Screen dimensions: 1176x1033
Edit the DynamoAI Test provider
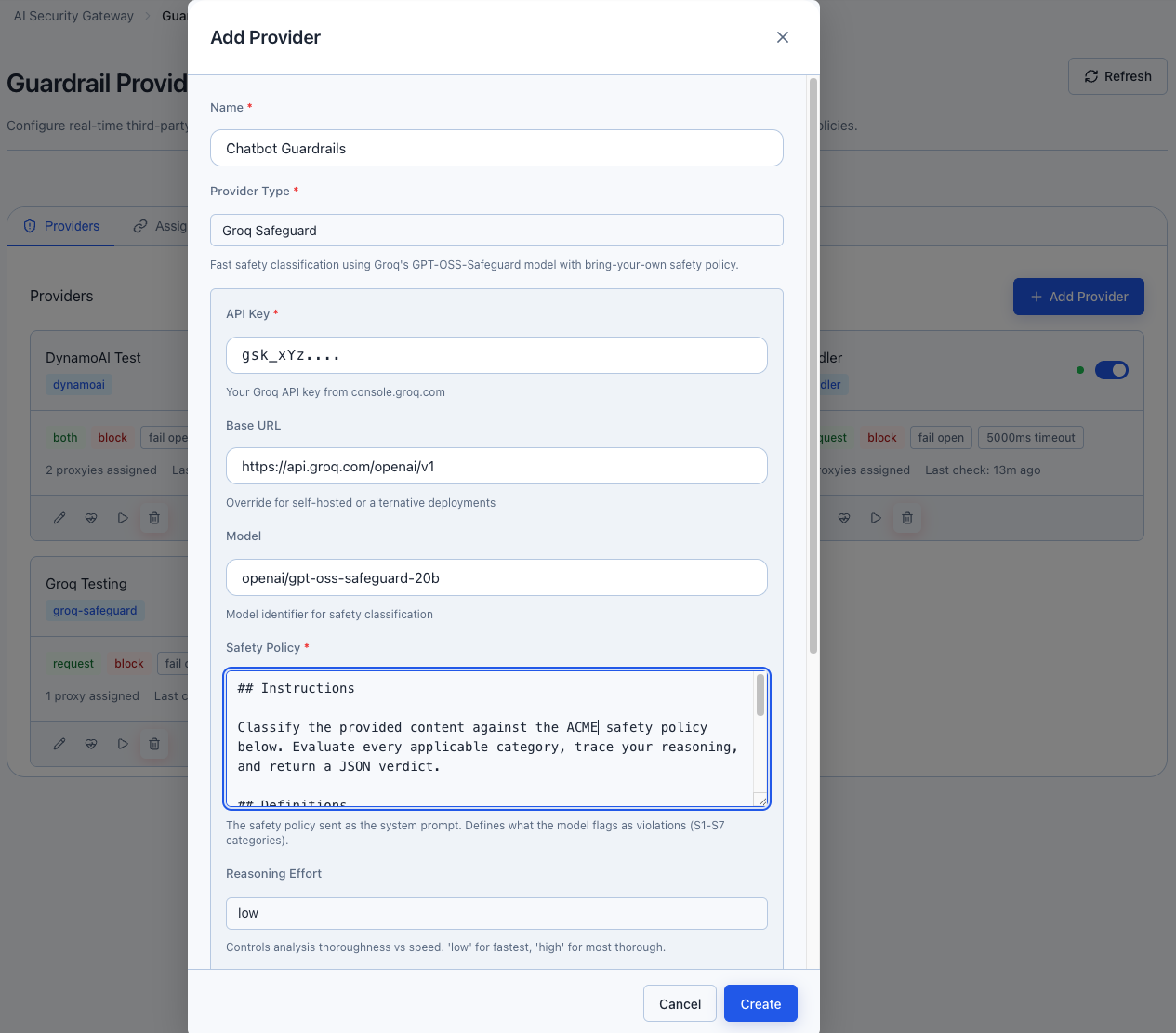point(59,518)
